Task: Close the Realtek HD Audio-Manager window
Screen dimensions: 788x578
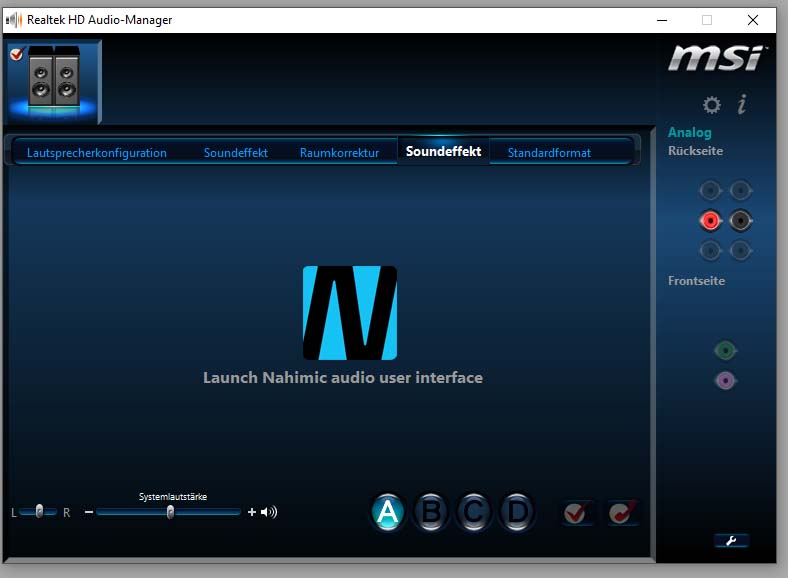Action: 752,20
